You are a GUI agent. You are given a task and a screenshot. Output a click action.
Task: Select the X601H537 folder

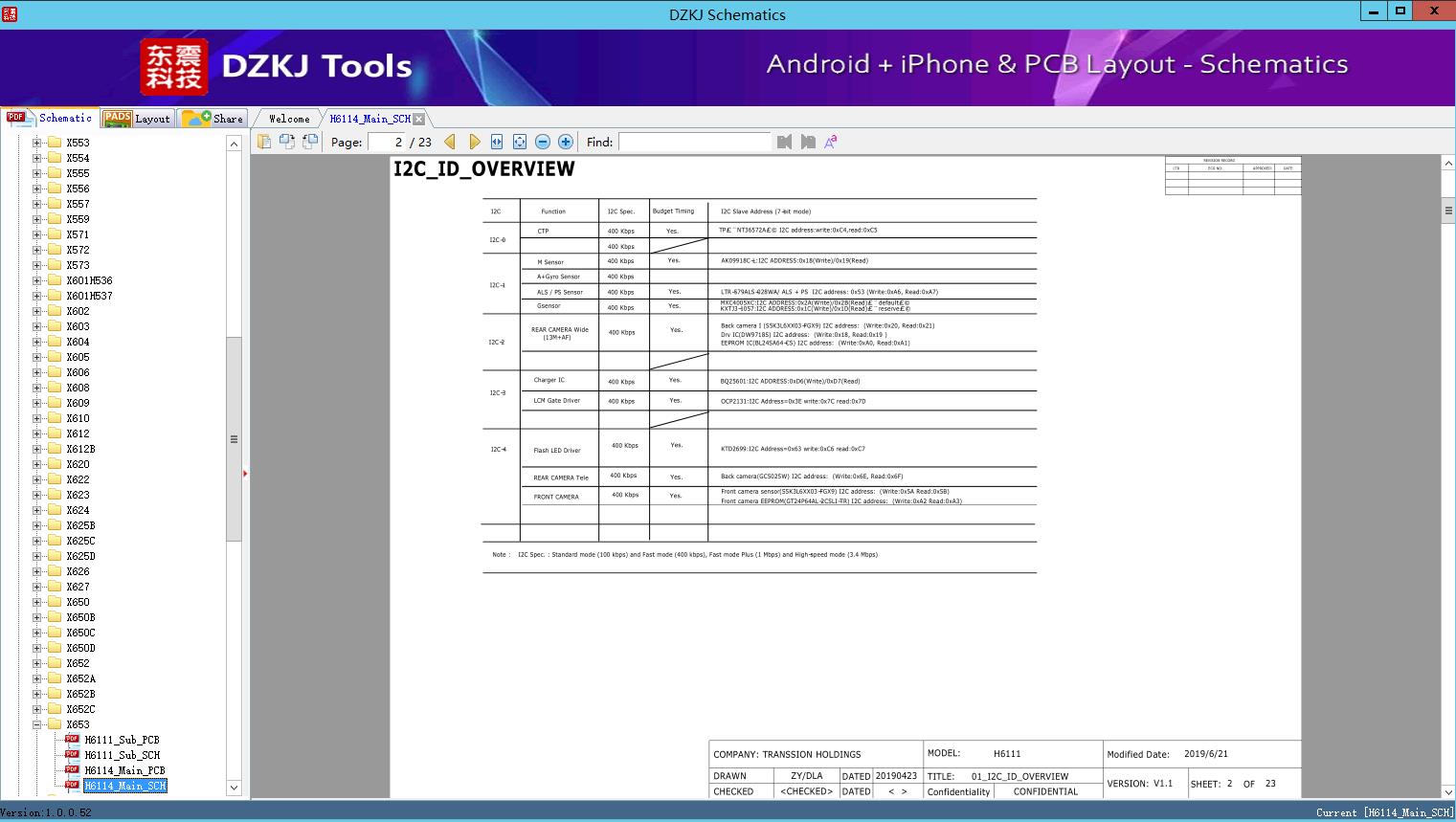click(x=89, y=296)
